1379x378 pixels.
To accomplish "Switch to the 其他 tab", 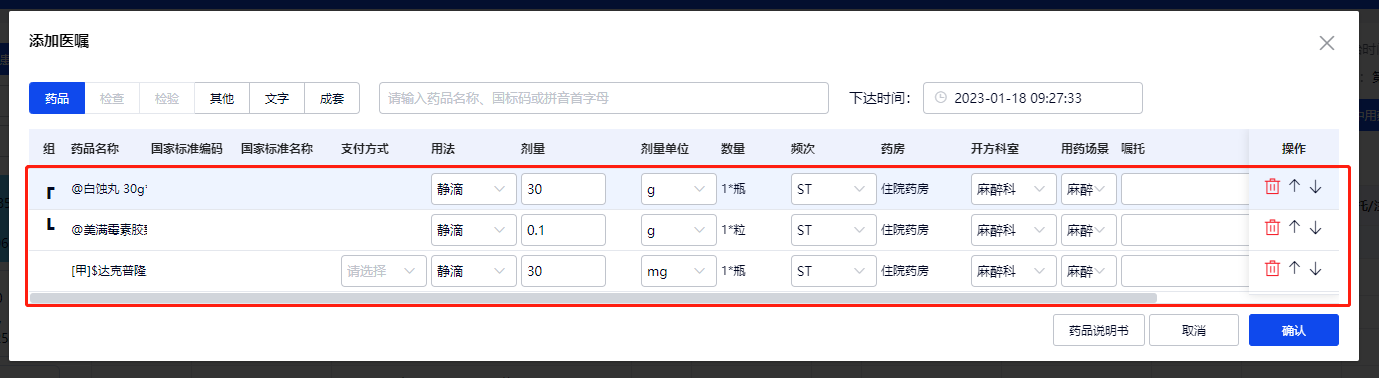I will 222,98.
